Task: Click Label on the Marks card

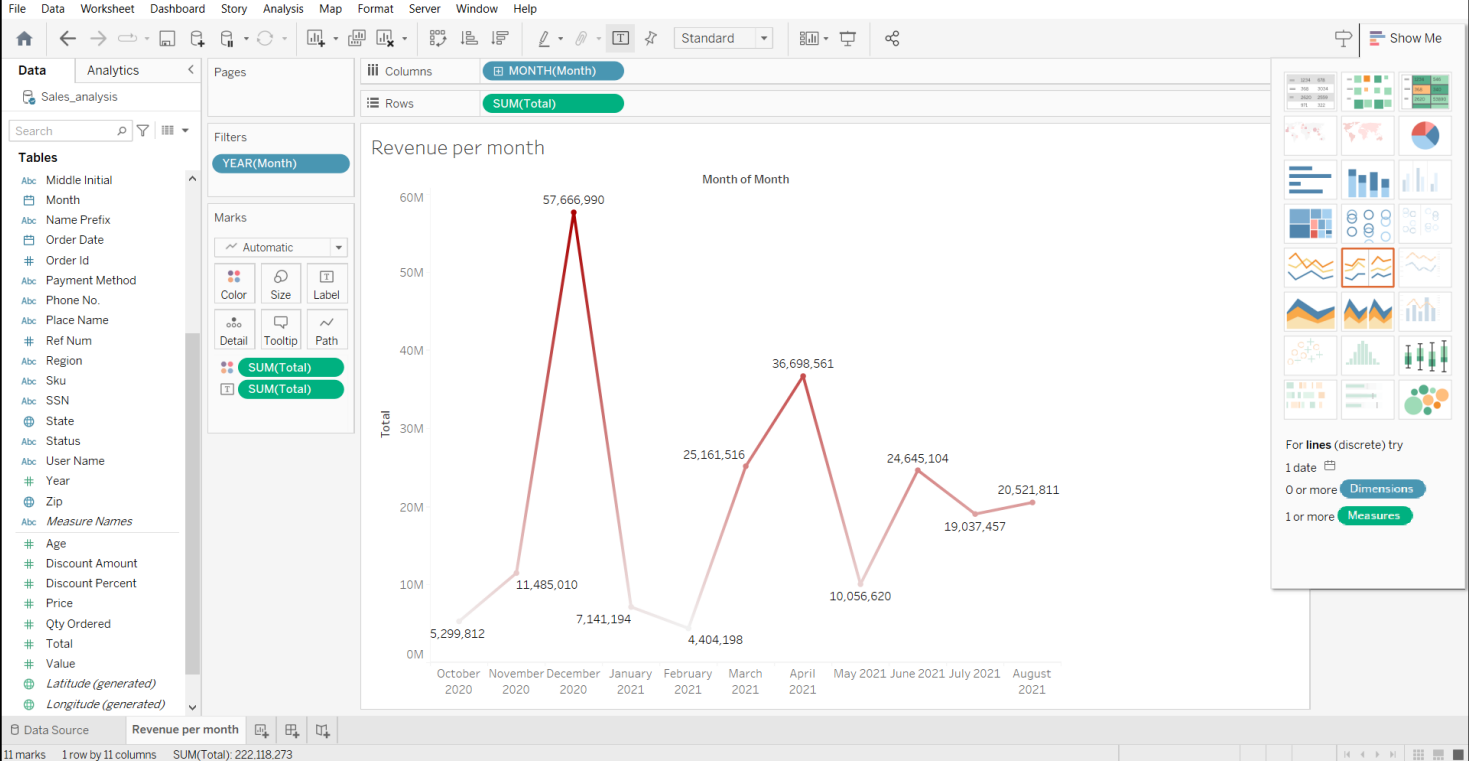Action: [326, 283]
